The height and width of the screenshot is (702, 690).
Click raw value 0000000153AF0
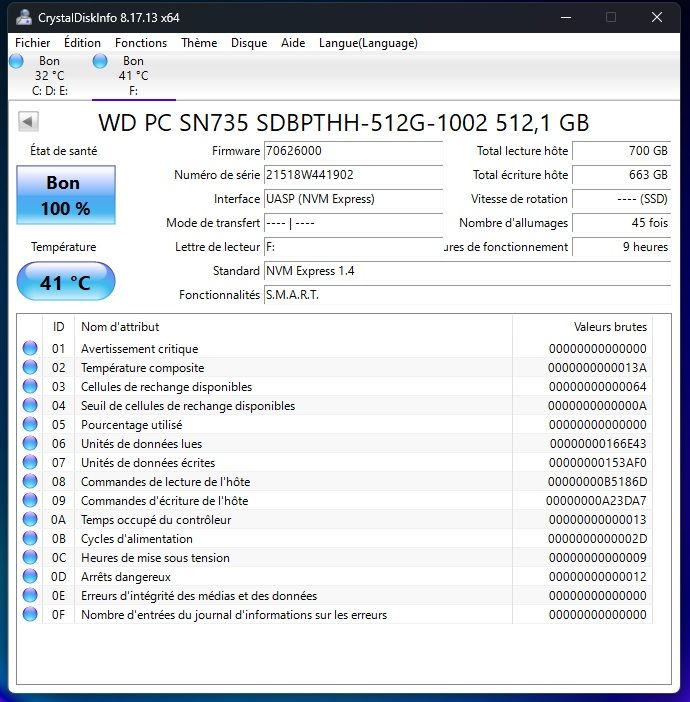[597, 463]
